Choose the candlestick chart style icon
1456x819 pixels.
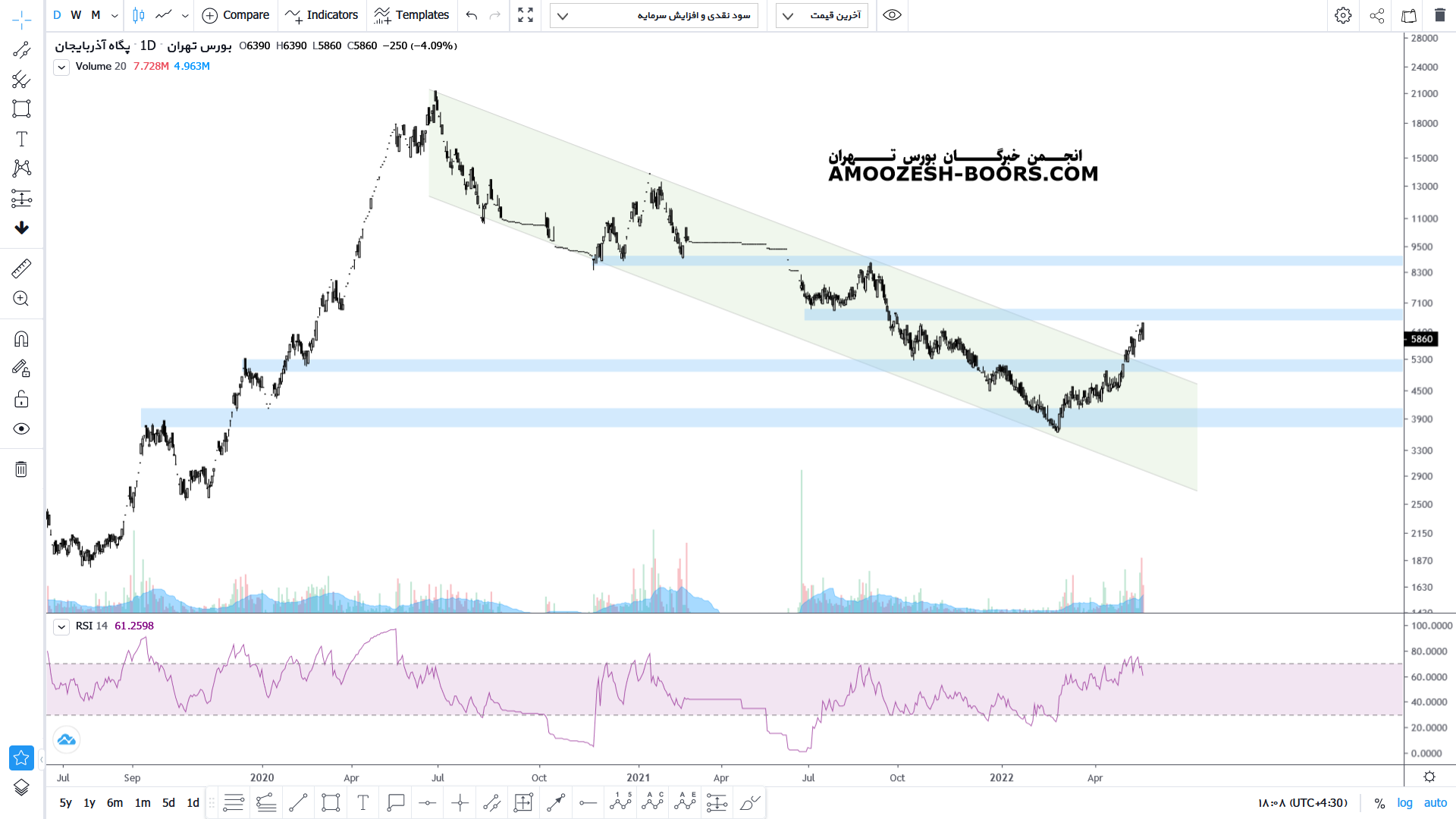(138, 15)
